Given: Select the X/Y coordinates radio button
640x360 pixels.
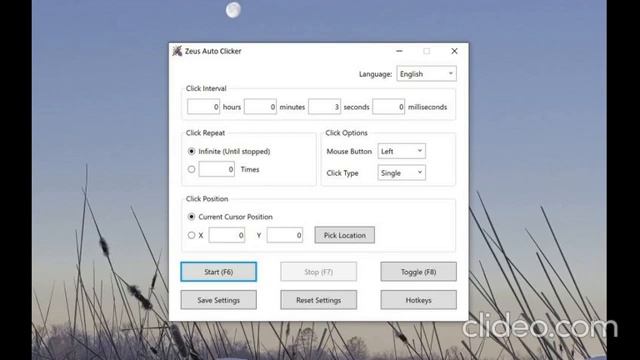Looking at the screenshot, I should pyautogui.click(x=191, y=235).
